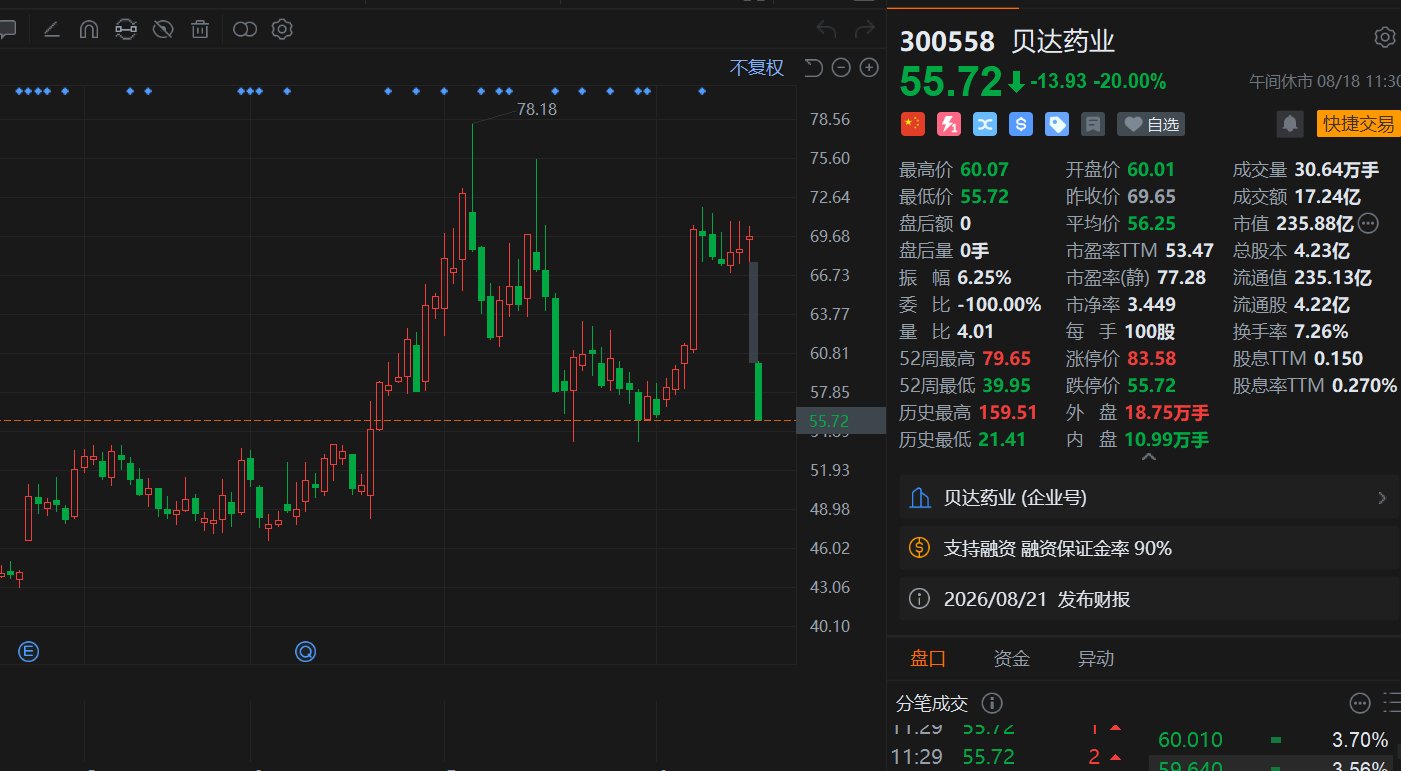Click 支持融资 融资保证金率 90% row

coord(1149,548)
